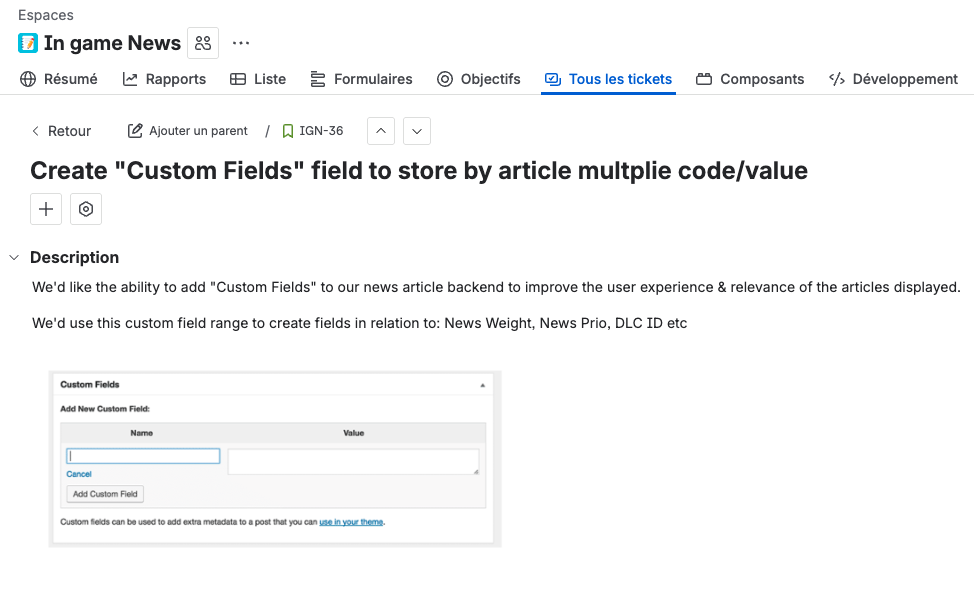The width and height of the screenshot is (974, 597).
Task: Open the Résumé tab
Action: 59,79
